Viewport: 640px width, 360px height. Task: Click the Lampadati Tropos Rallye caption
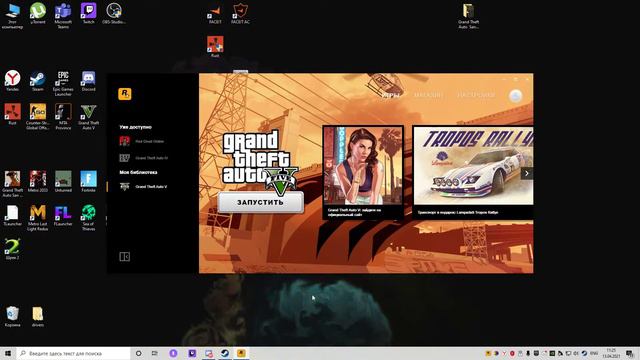coord(458,212)
